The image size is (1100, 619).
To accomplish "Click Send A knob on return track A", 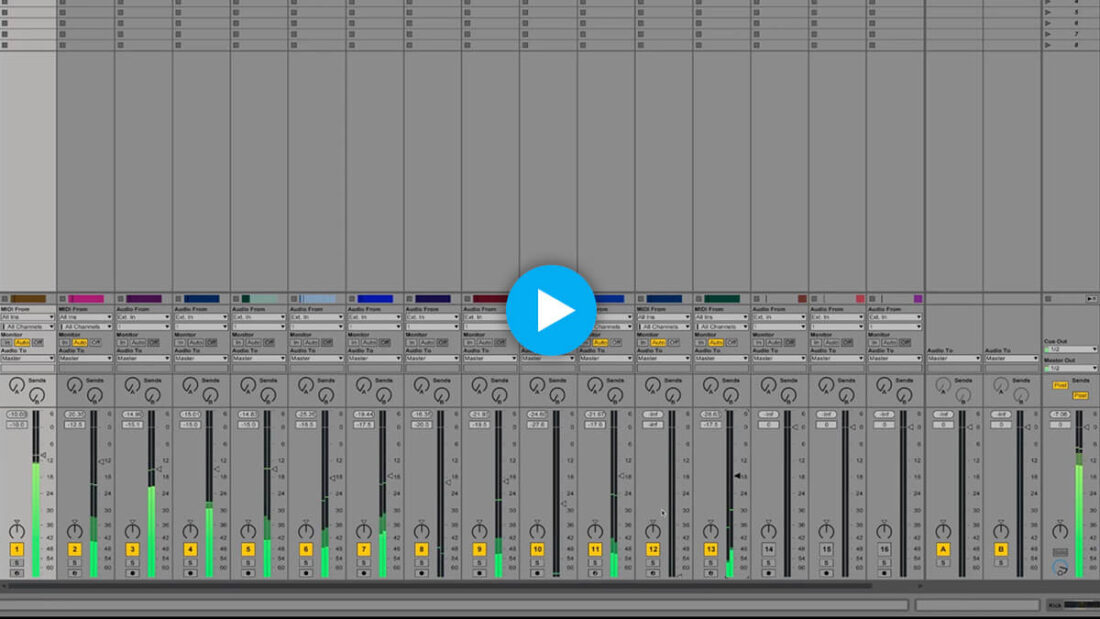I will click(x=943, y=385).
